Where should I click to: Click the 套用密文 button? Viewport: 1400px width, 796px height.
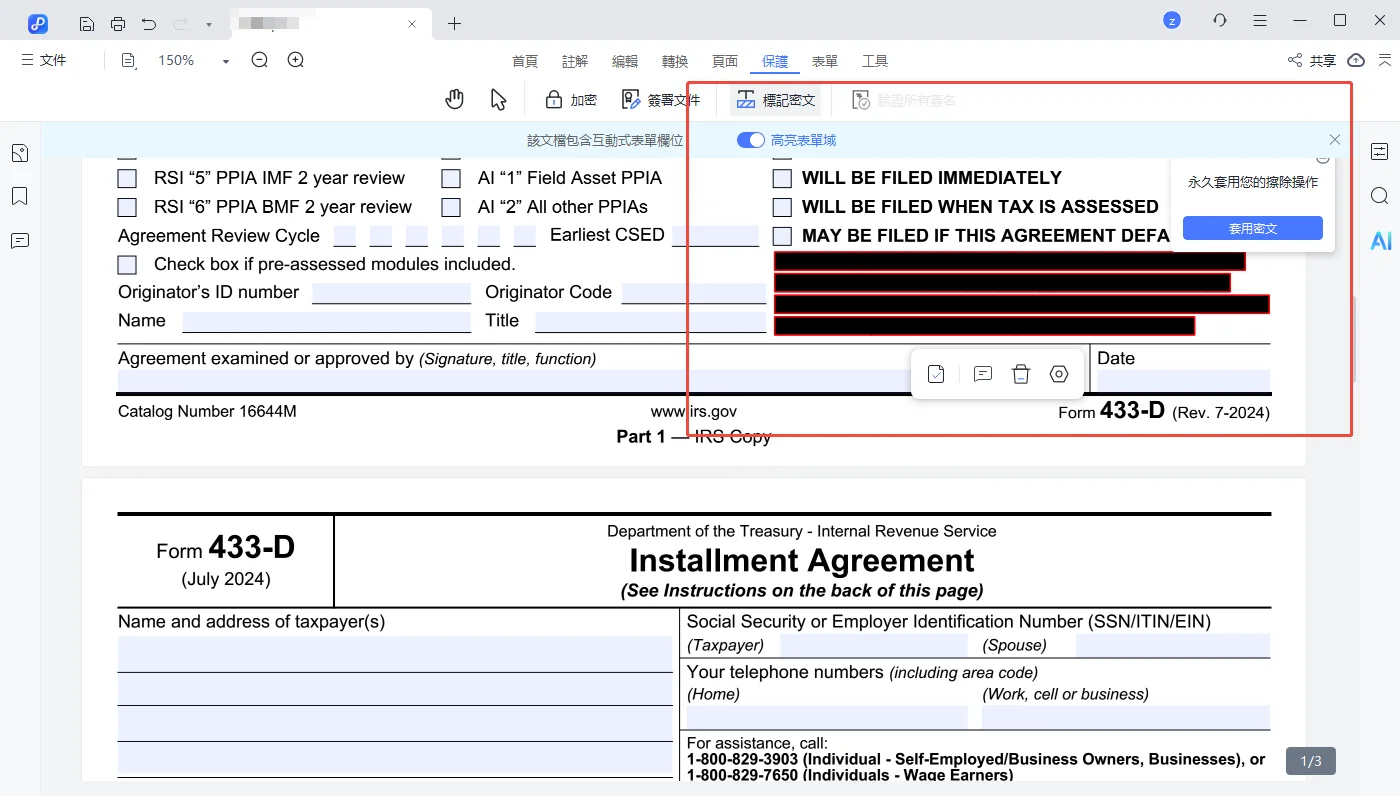tap(1252, 228)
